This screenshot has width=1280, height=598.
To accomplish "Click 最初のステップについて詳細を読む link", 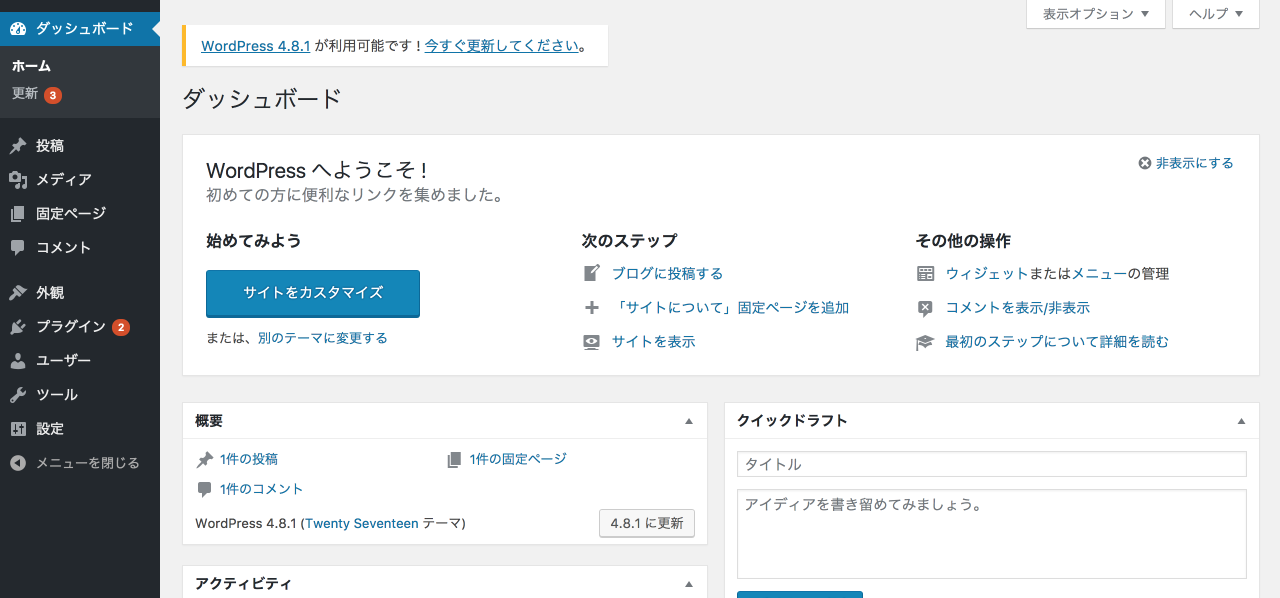I will pos(1057,342).
